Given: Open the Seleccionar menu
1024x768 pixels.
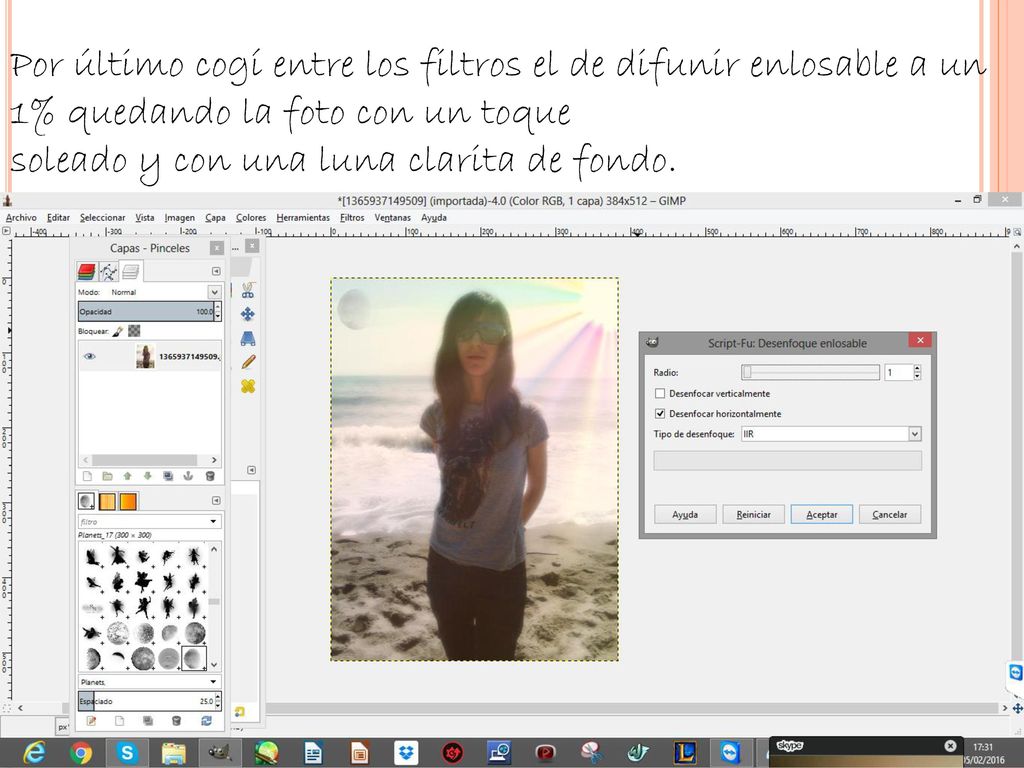Looking at the screenshot, I should click(103, 217).
